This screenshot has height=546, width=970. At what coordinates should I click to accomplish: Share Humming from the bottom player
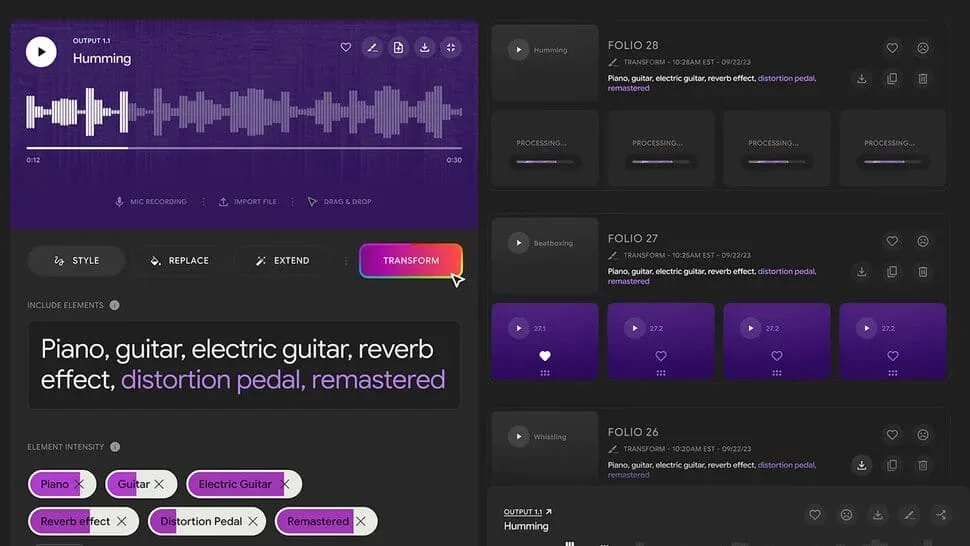[x=941, y=514]
